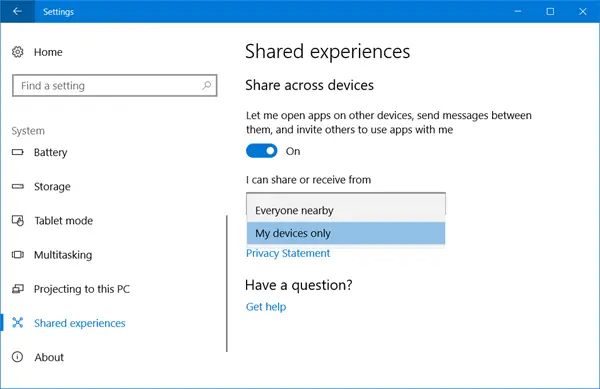The height and width of the screenshot is (389, 600).
Task: Close the Settings window
Action: click(x=583, y=11)
